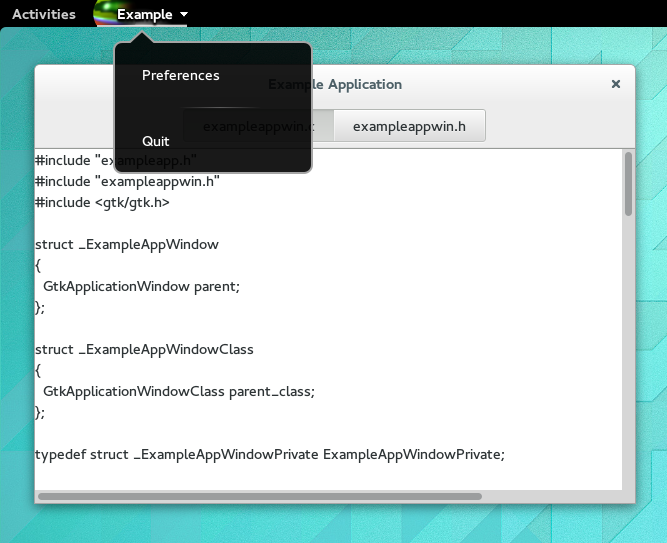Screen dimensions: 667x543
Task: Click the 'struct _ExampleAppWindowClass' line
Action: click(144, 349)
